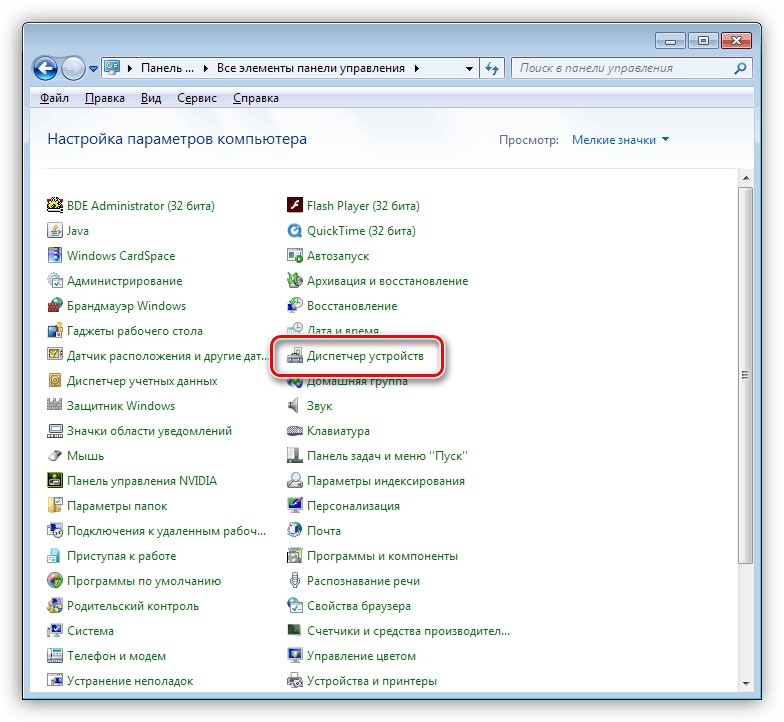Open Брандмауэр Windows icon
Viewport: 784px width, 722px height.
pyautogui.click(x=54, y=306)
